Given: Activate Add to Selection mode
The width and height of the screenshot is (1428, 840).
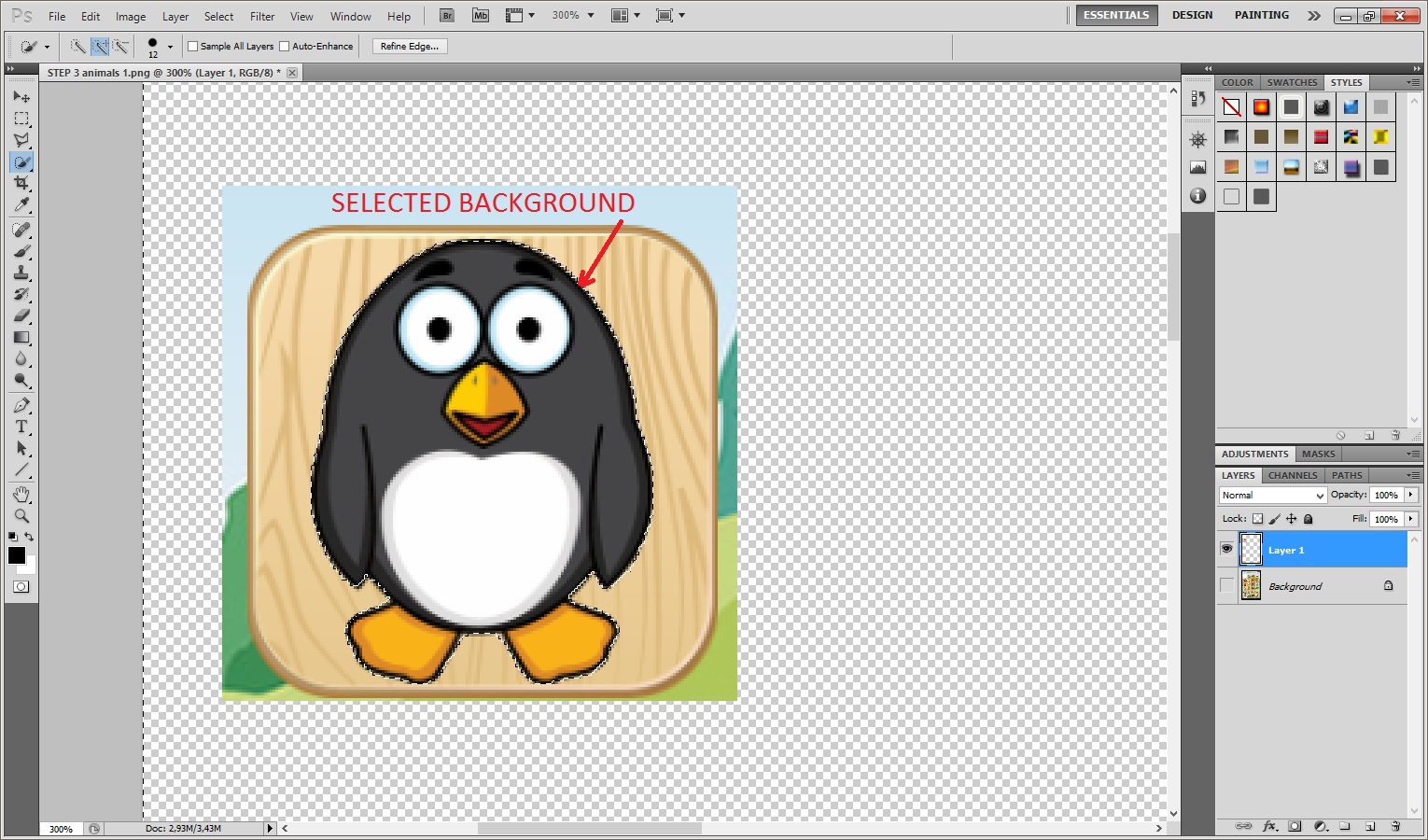Looking at the screenshot, I should pos(100,46).
